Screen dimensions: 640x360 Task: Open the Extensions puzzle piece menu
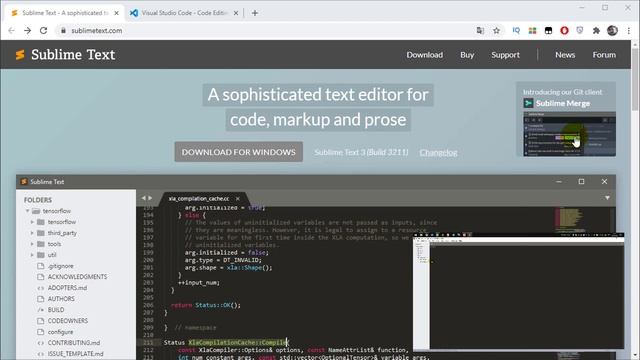pyautogui.click(x=596, y=31)
